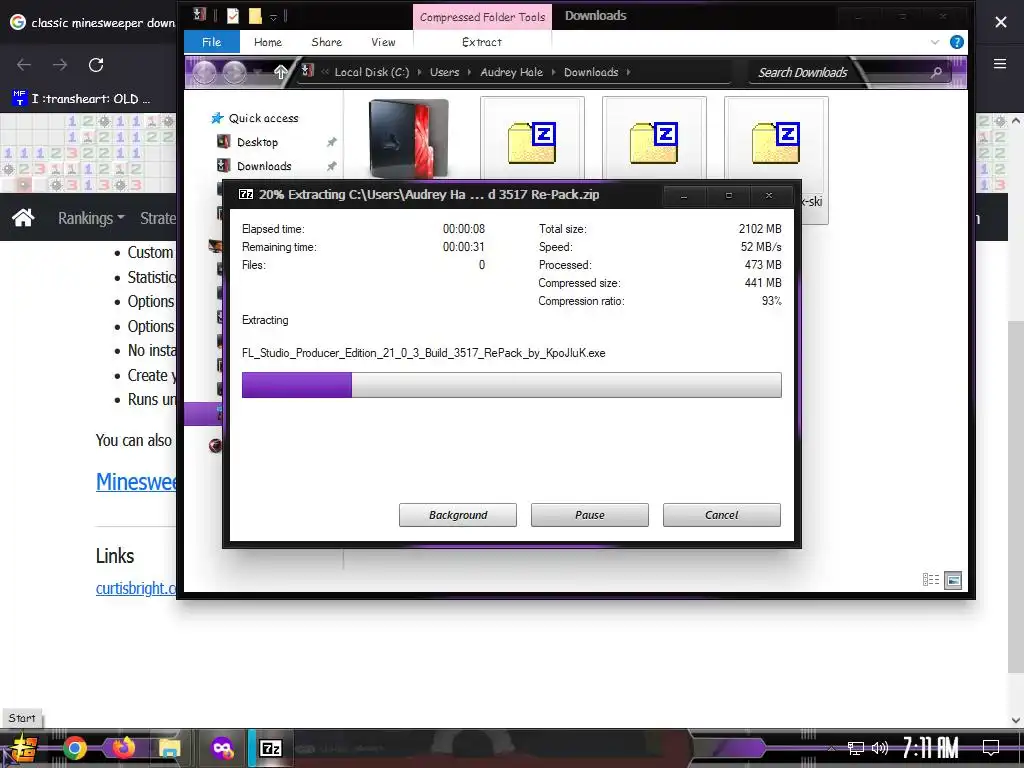The height and width of the screenshot is (768, 1024).
Task: Switch Explorer to large icons view
Action: [x=953, y=579]
